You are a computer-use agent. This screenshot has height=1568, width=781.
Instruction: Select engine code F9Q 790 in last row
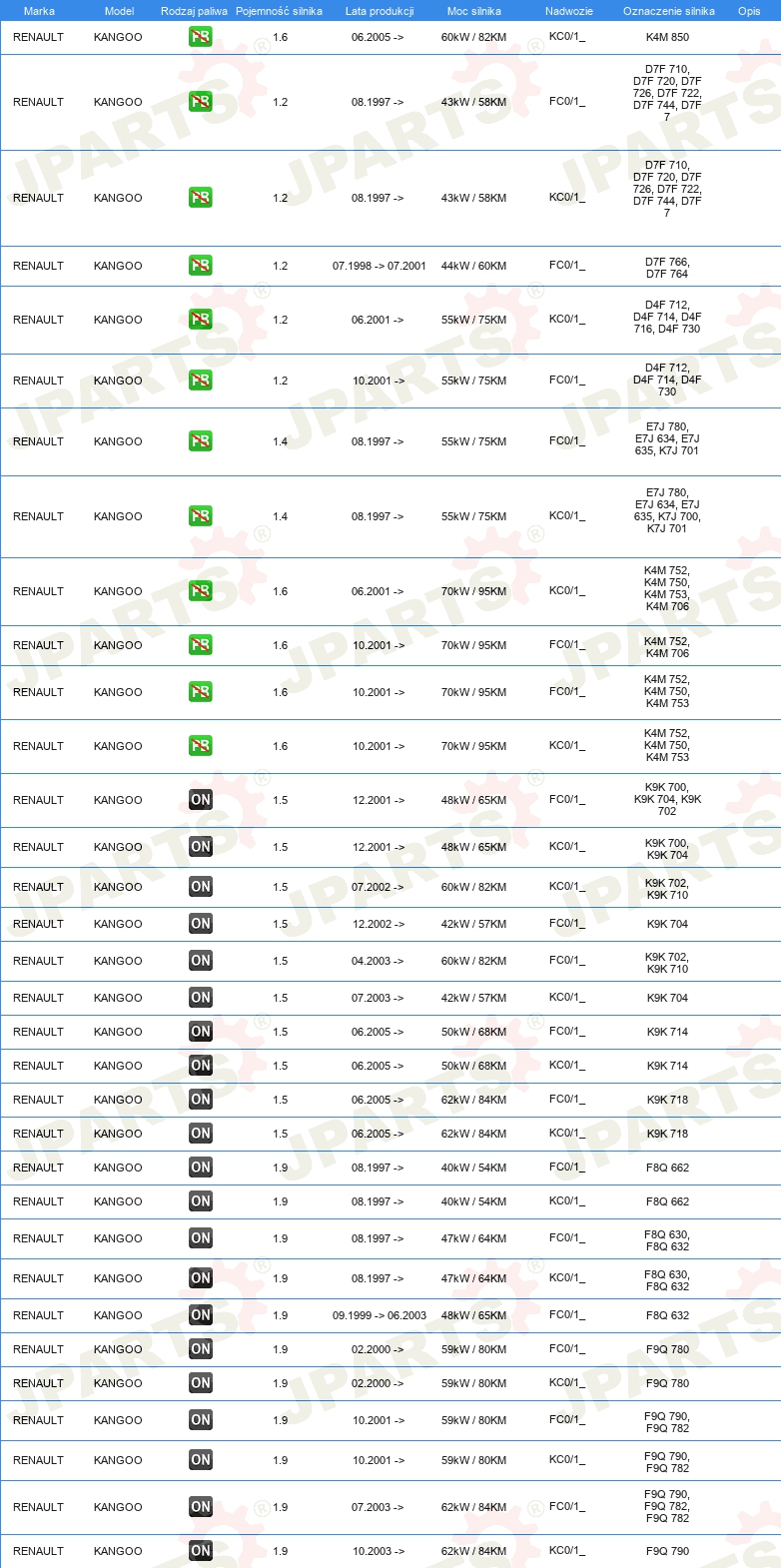point(667,1551)
